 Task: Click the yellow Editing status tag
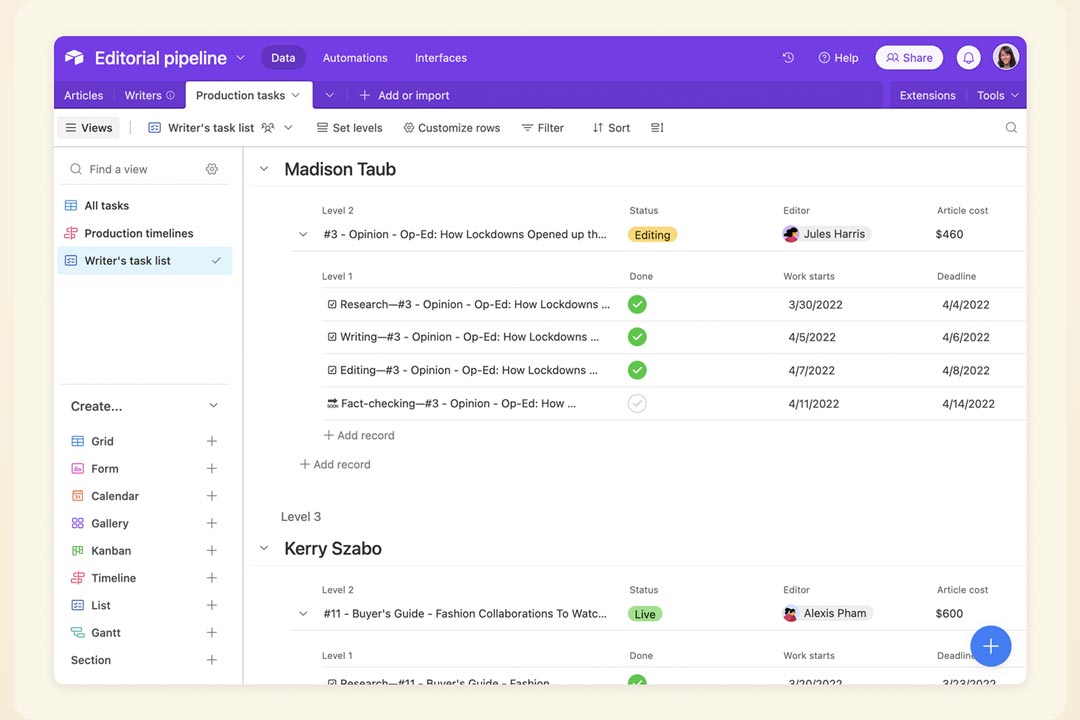pos(652,235)
